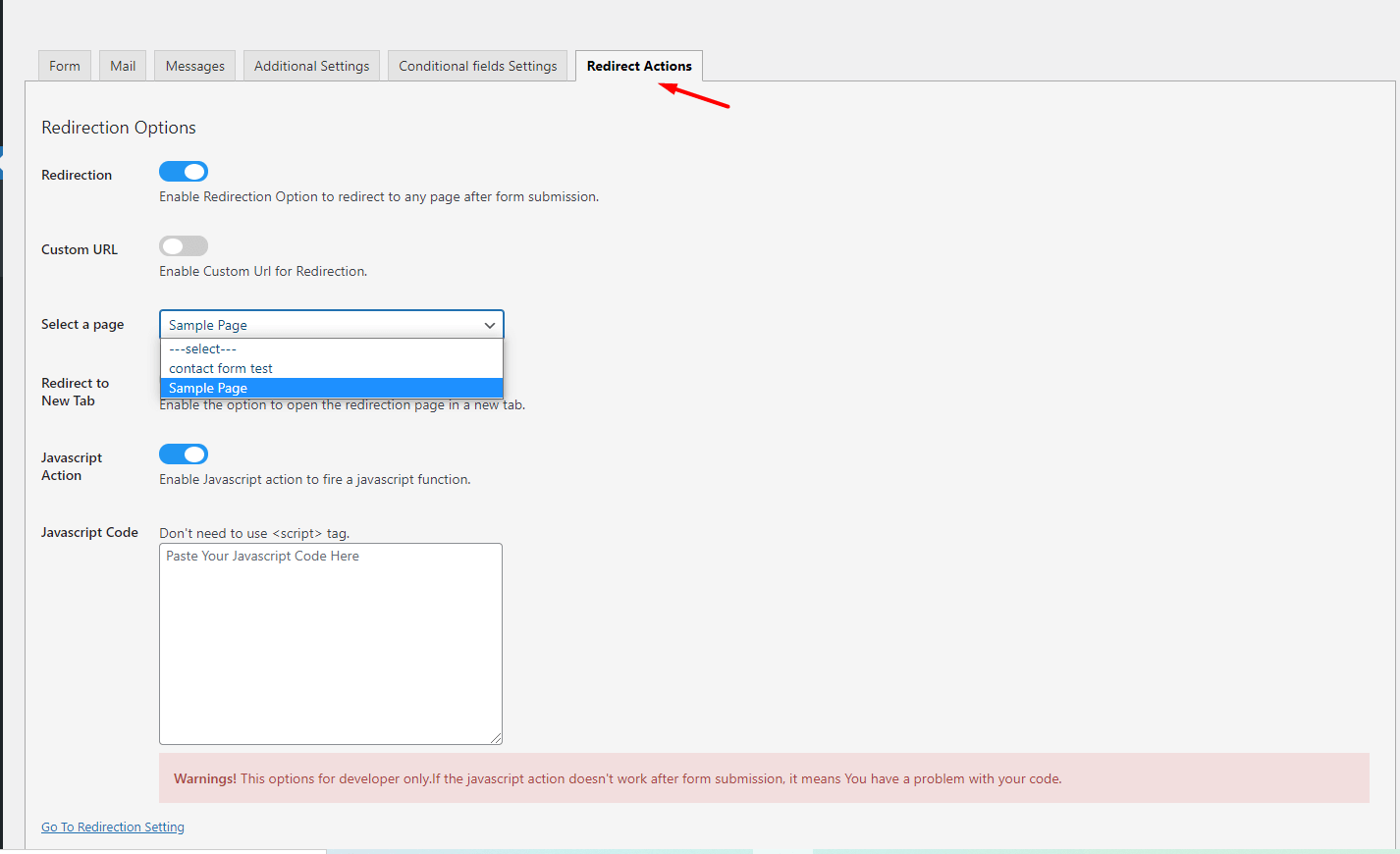Click "Don't need to use <script> tag." hint

click(254, 533)
